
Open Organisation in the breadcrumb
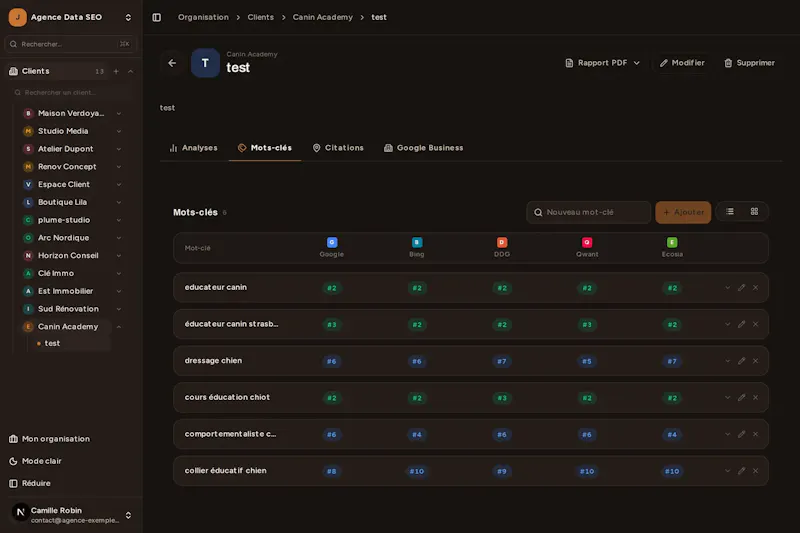coord(203,17)
